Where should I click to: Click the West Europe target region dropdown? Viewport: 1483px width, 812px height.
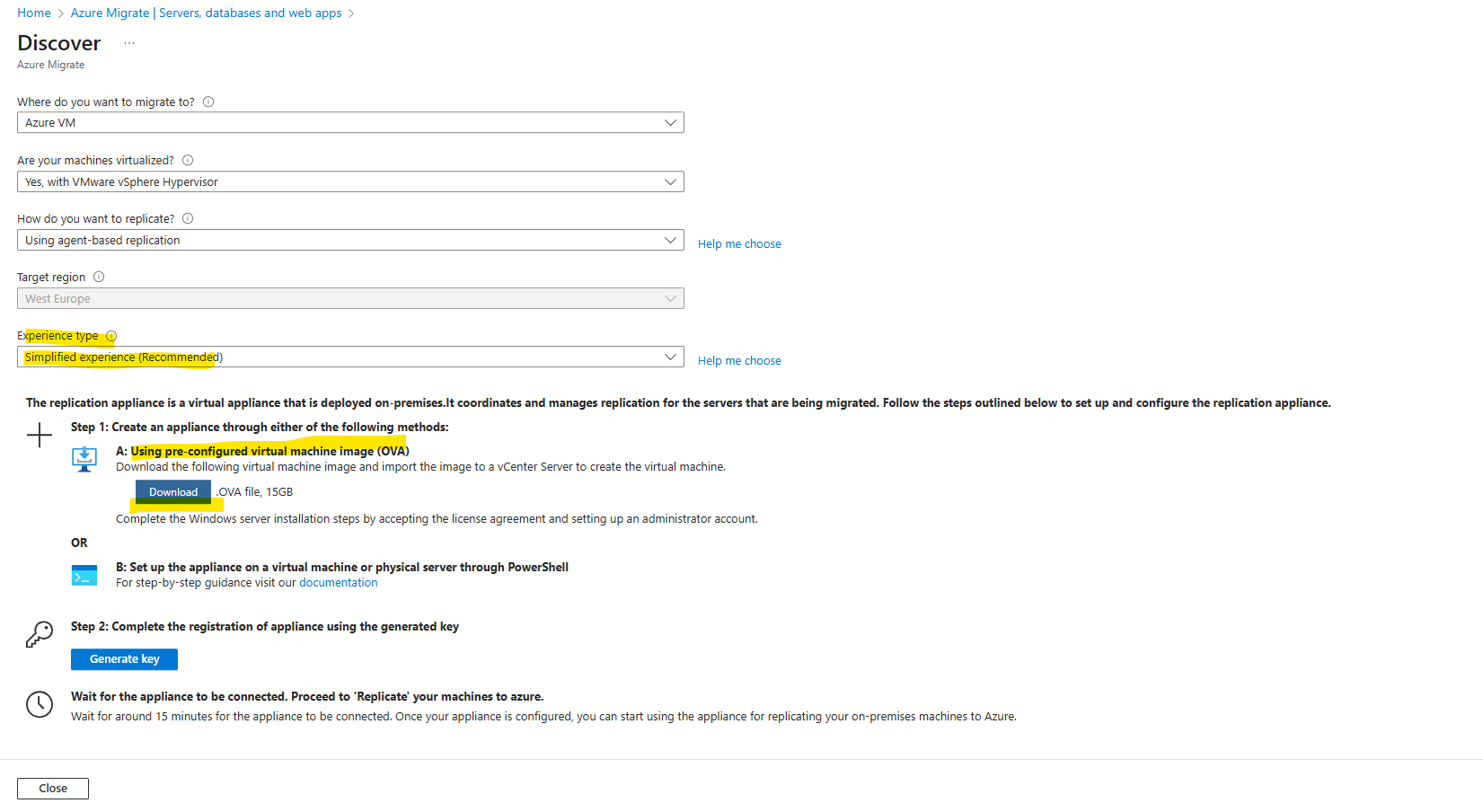coord(350,298)
